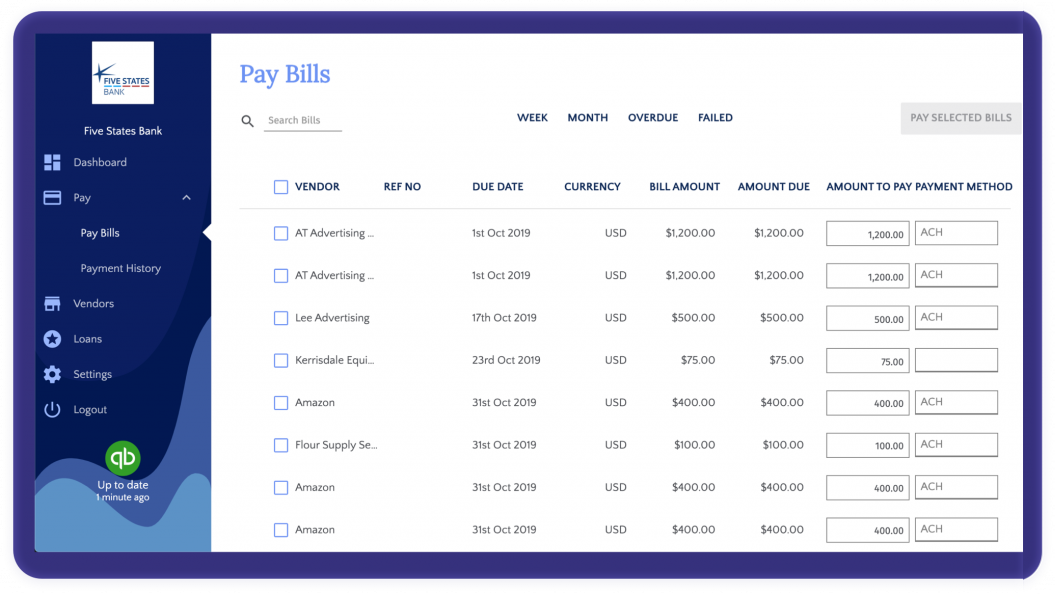Select the Kerrisdale Equi... bill checkbox

coord(281,360)
